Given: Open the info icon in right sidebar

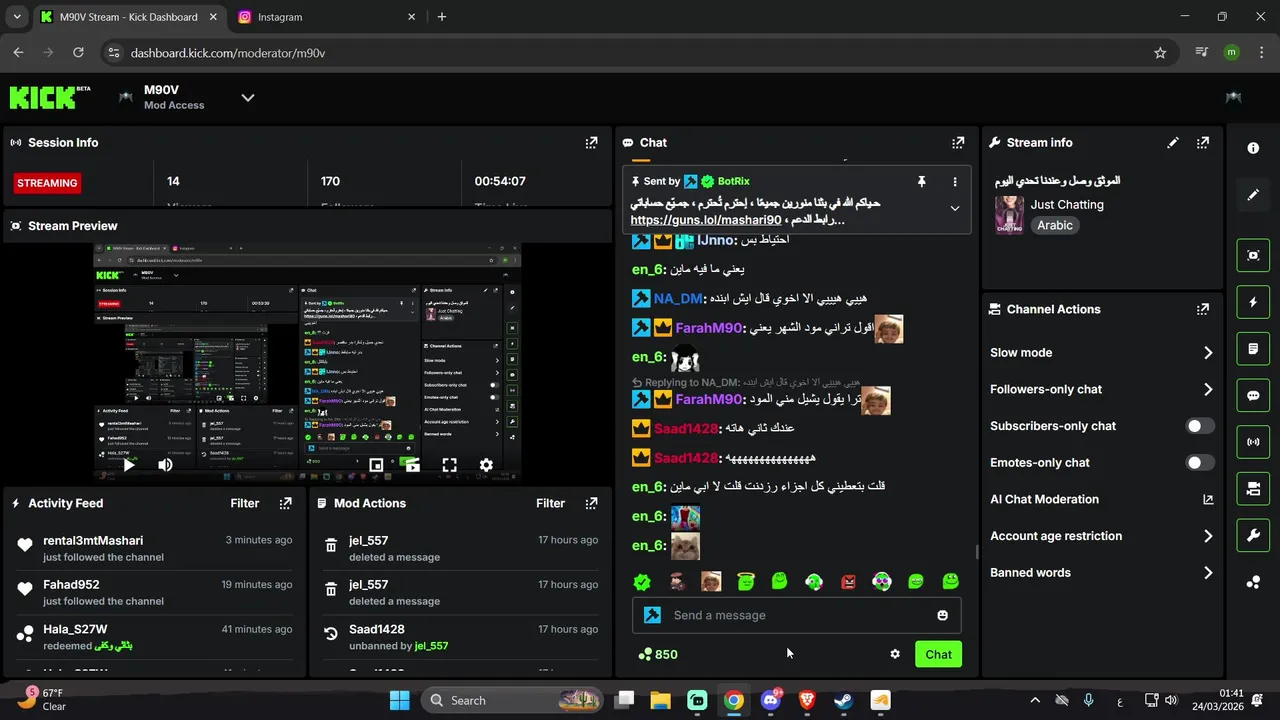Looking at the screenshot, I should pos(1253,148).
